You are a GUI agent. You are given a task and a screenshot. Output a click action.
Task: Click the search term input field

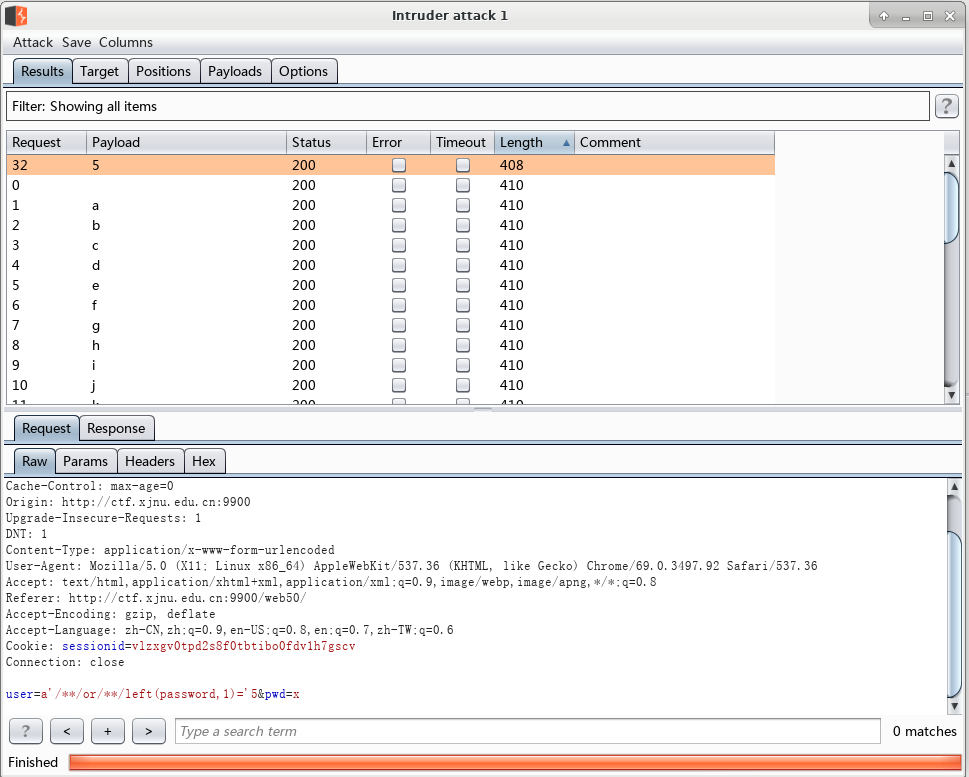click(x=528, y=731)
